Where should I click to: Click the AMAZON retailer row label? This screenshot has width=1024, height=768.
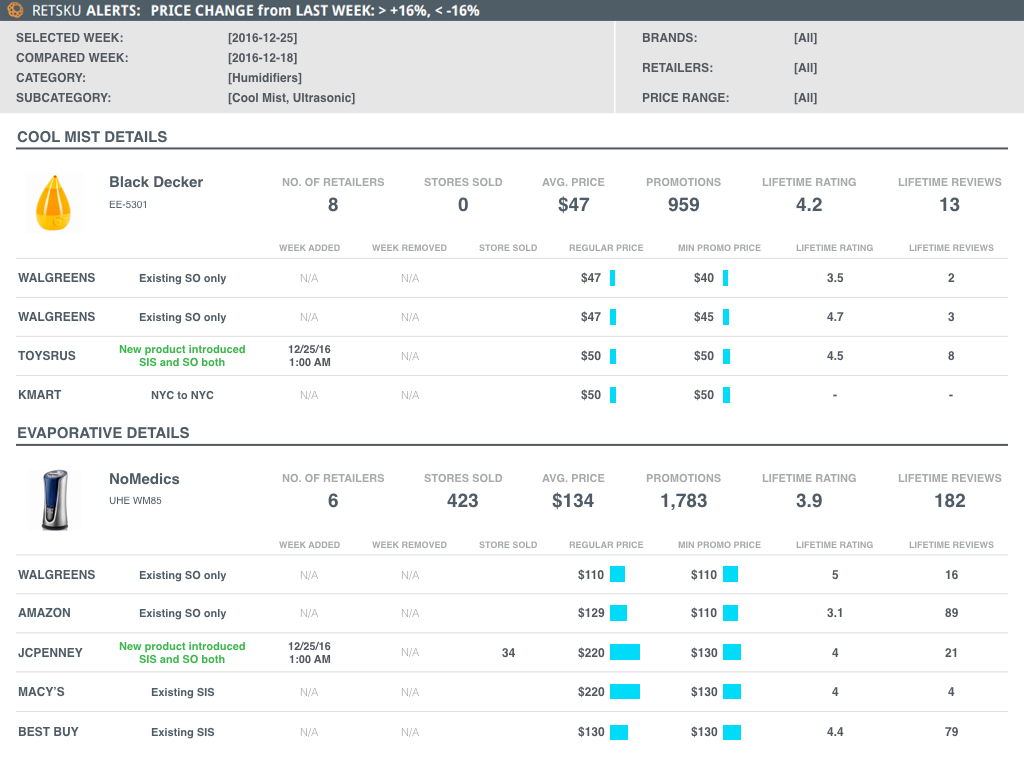(x=44, y=613)
